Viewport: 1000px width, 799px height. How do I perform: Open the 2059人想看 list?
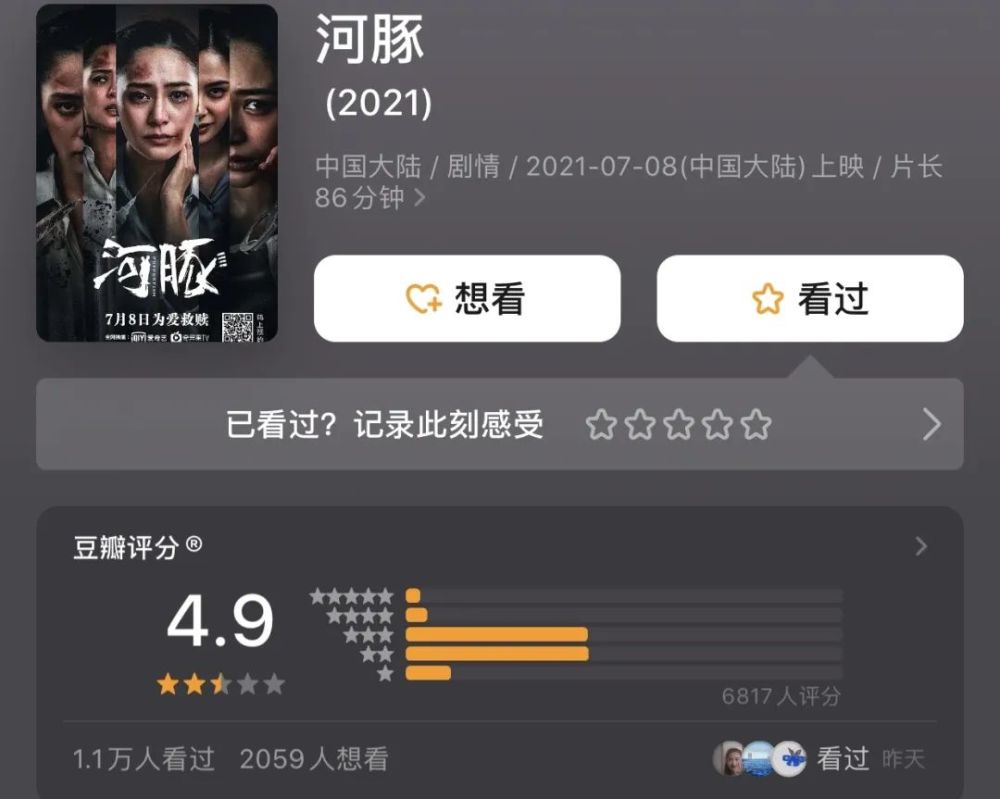[x=314, y=759]
